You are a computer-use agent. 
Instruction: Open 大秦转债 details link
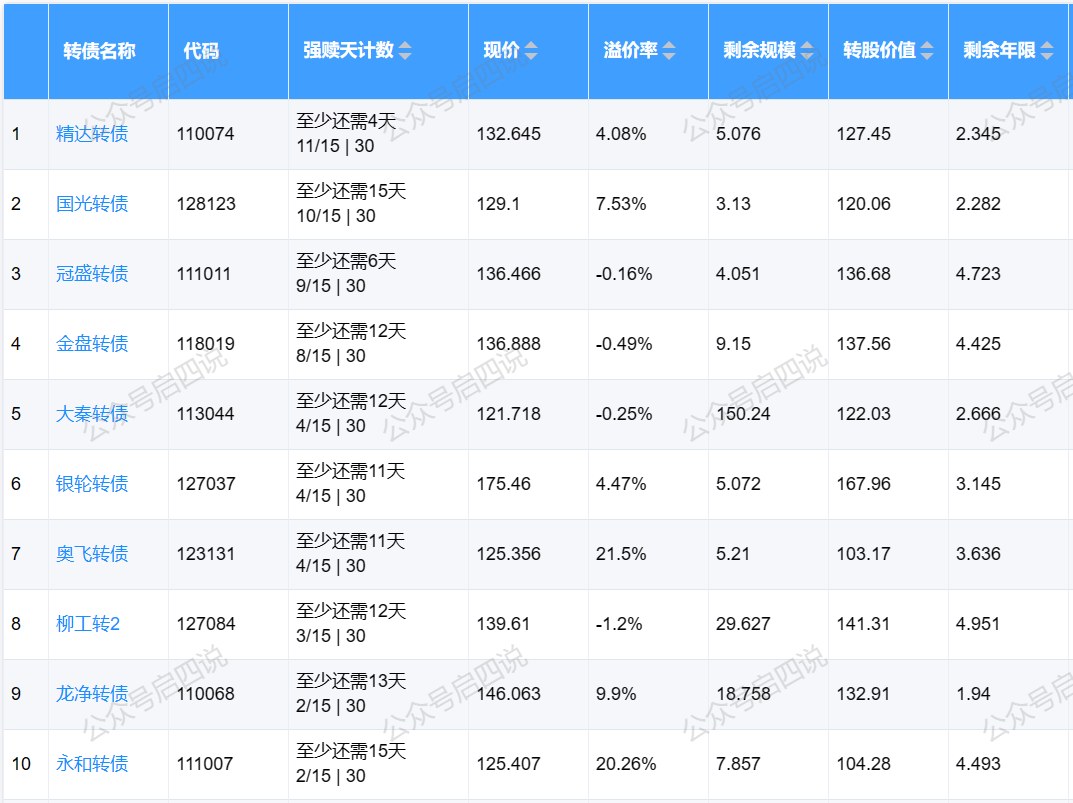coord(92,414)
